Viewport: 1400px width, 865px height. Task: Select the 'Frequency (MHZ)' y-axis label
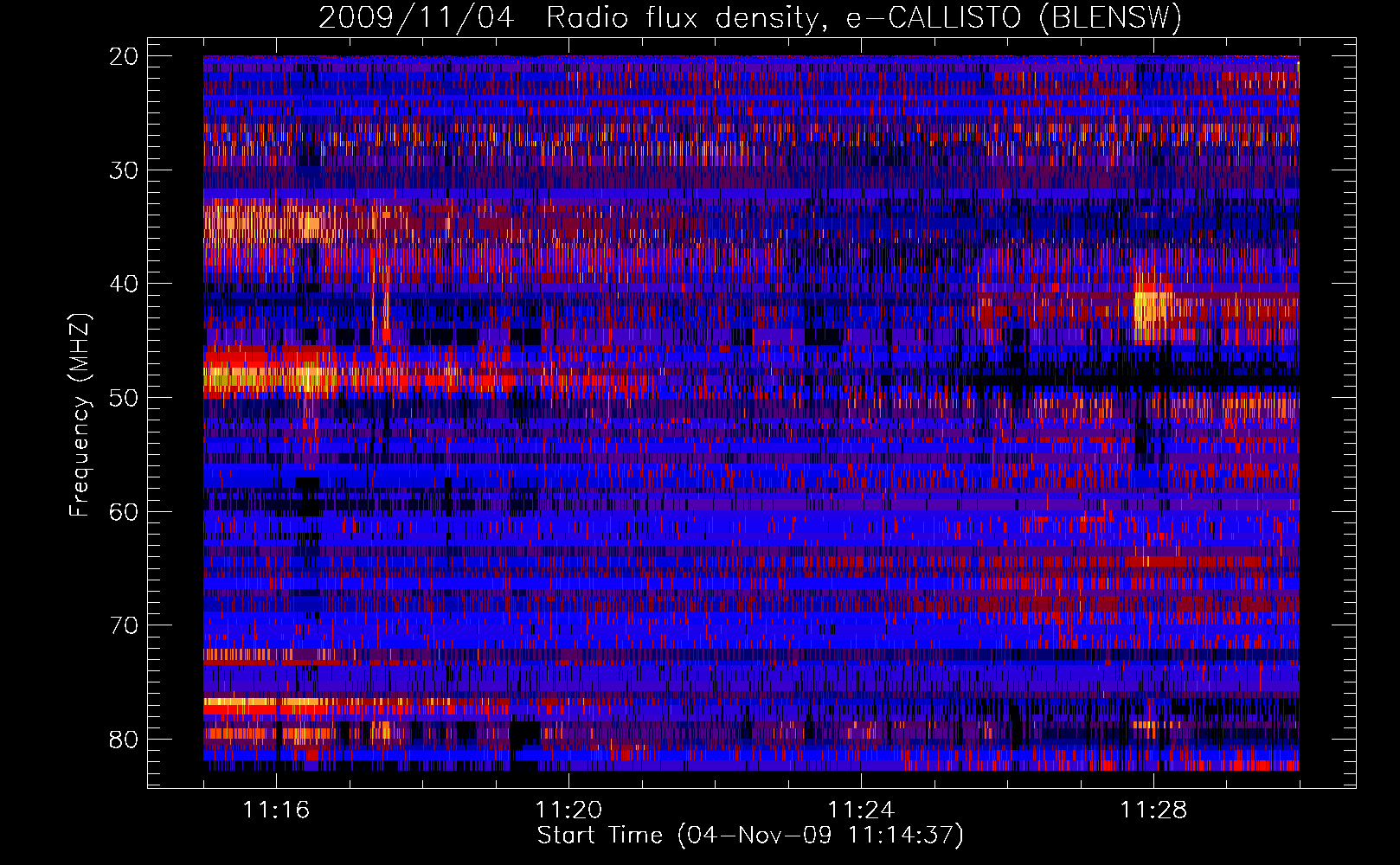click(80, 415)
